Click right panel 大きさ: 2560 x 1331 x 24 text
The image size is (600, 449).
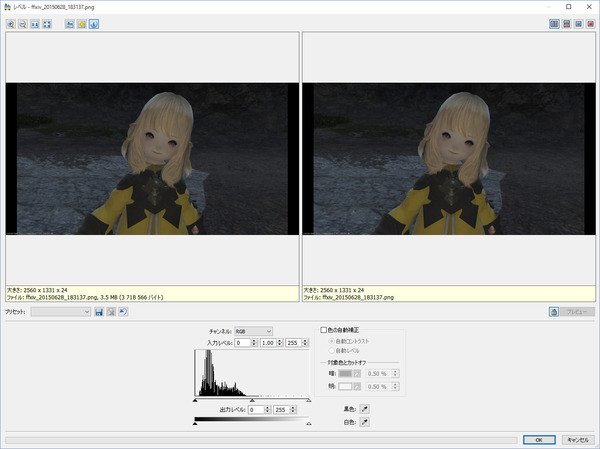click(334, 290)
